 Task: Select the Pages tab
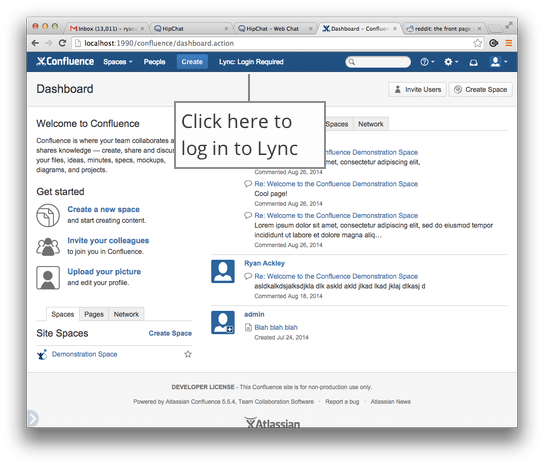point(94,314)
